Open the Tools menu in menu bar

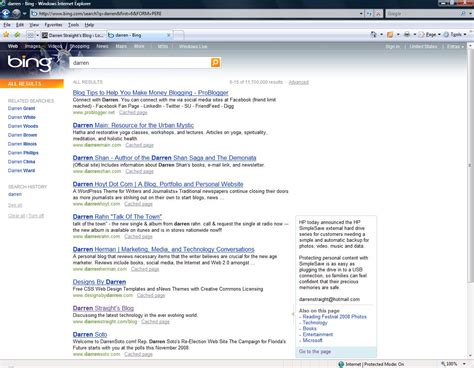73,25
